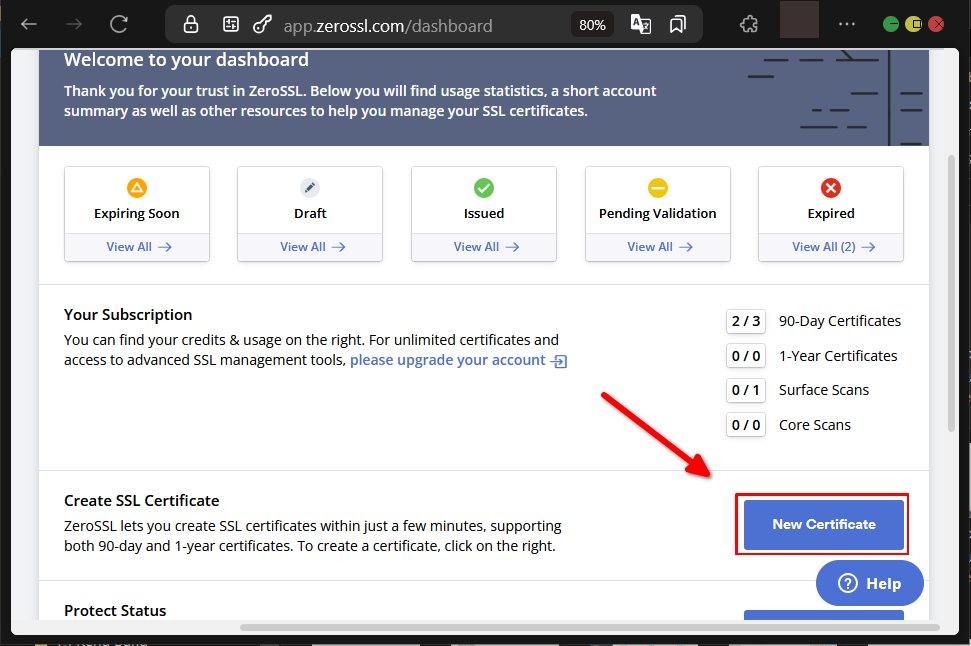971x646 pixels.
Task: Open the browser profile avatar
Action: pos(799,20)
